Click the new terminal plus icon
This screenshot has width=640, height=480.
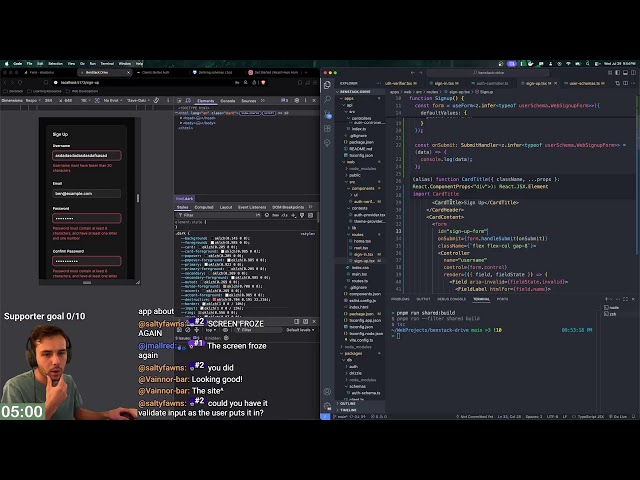click(607, 299)
